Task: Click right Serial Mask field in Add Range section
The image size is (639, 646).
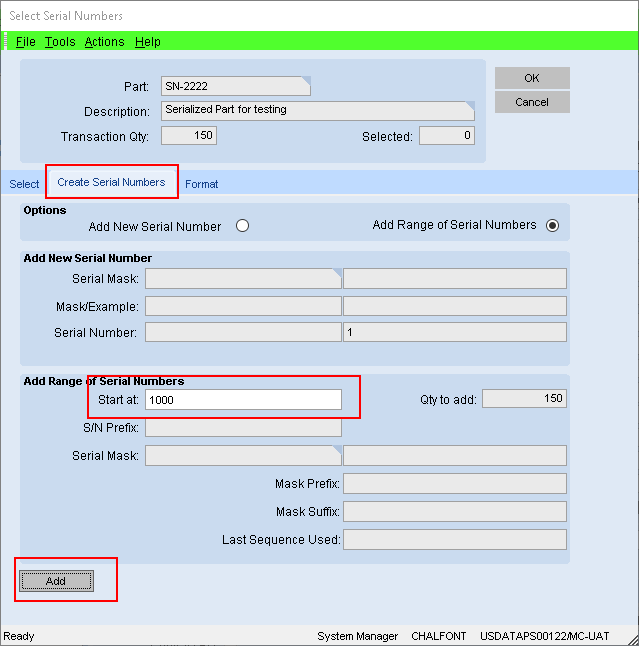Action: [455, 456]
